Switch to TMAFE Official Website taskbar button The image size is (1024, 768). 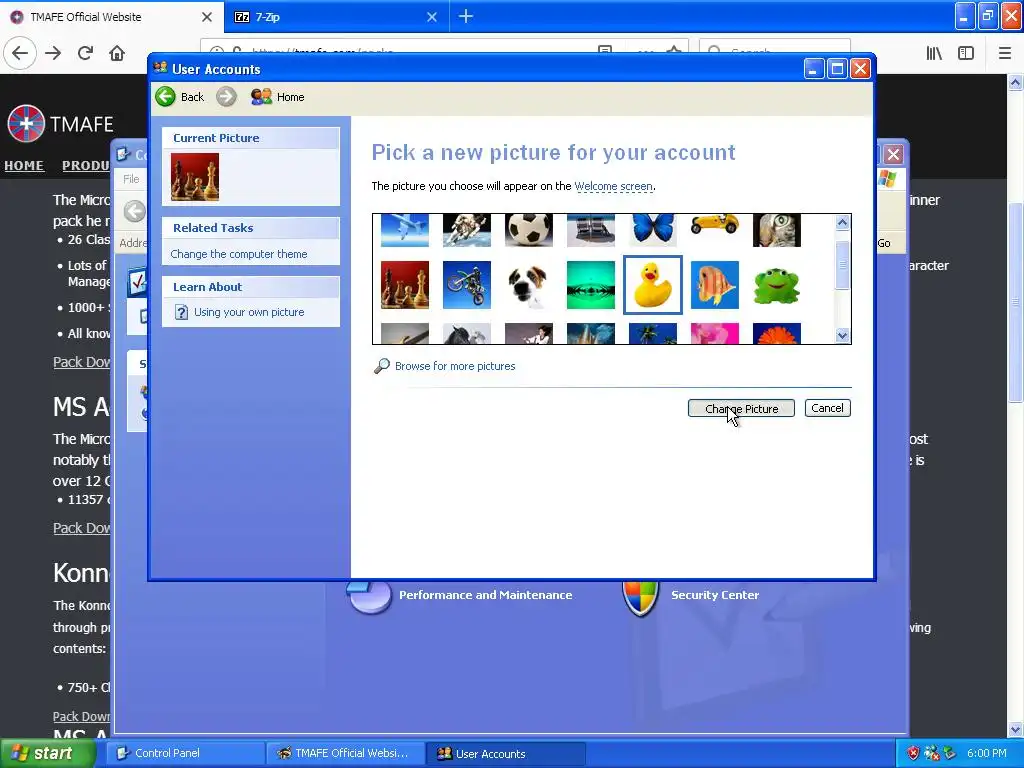click(x=346, y=753)
